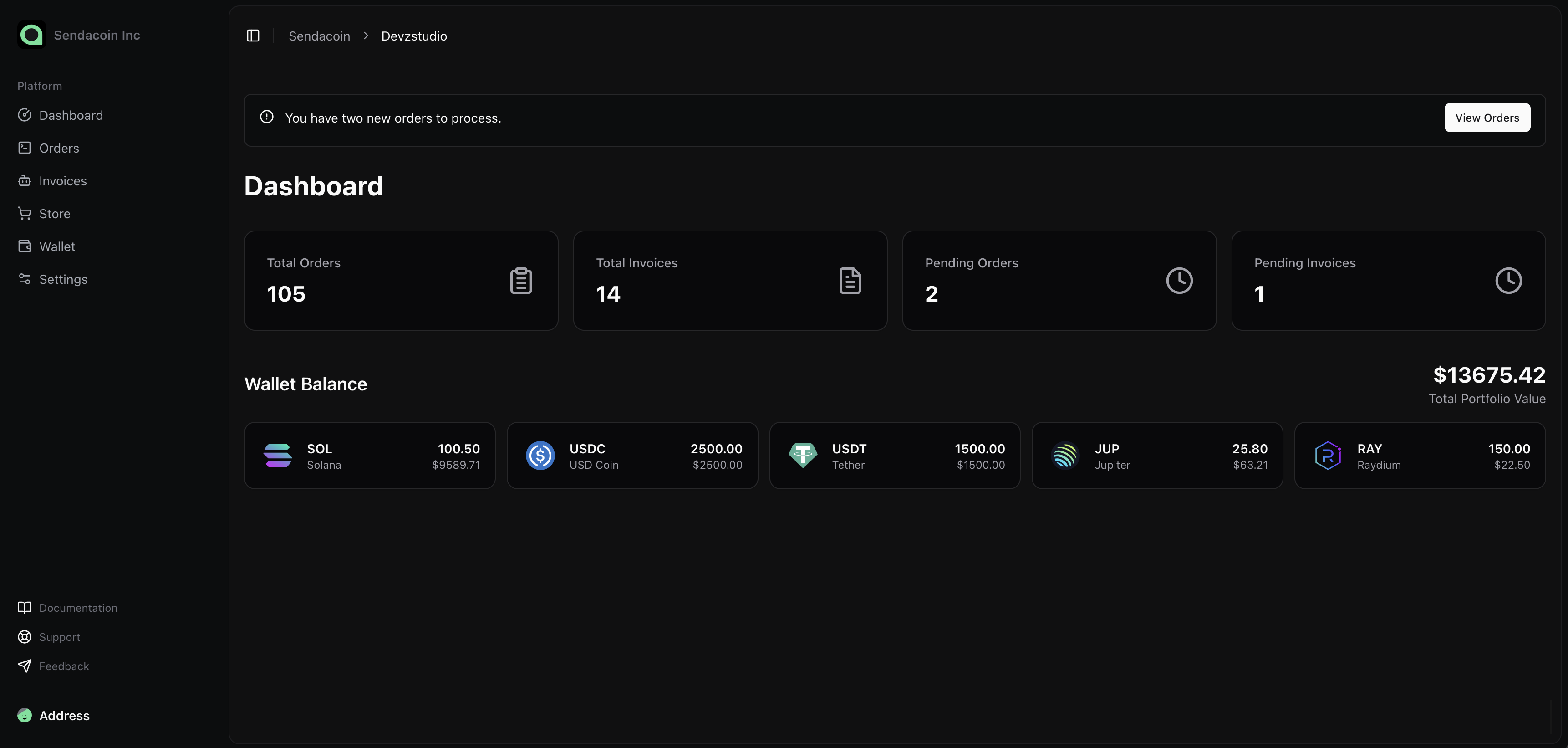This screenshot has height=748, width=1568.
Task: Open the Sendacoin Inc workspace switcher
Action: click(97, 36)
